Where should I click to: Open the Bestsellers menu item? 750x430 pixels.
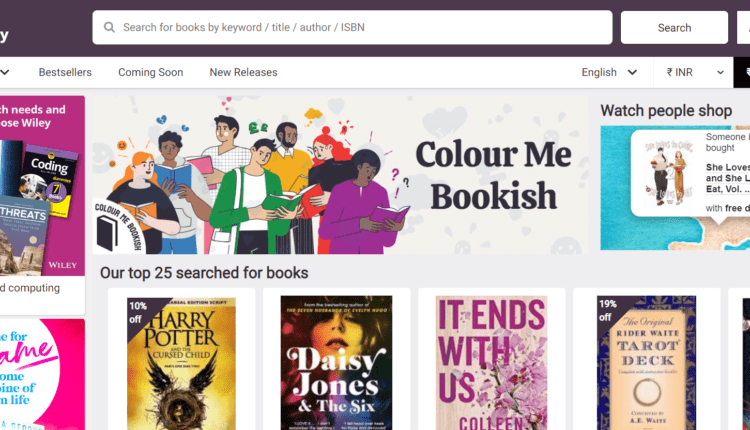click(x=65, y=72)
